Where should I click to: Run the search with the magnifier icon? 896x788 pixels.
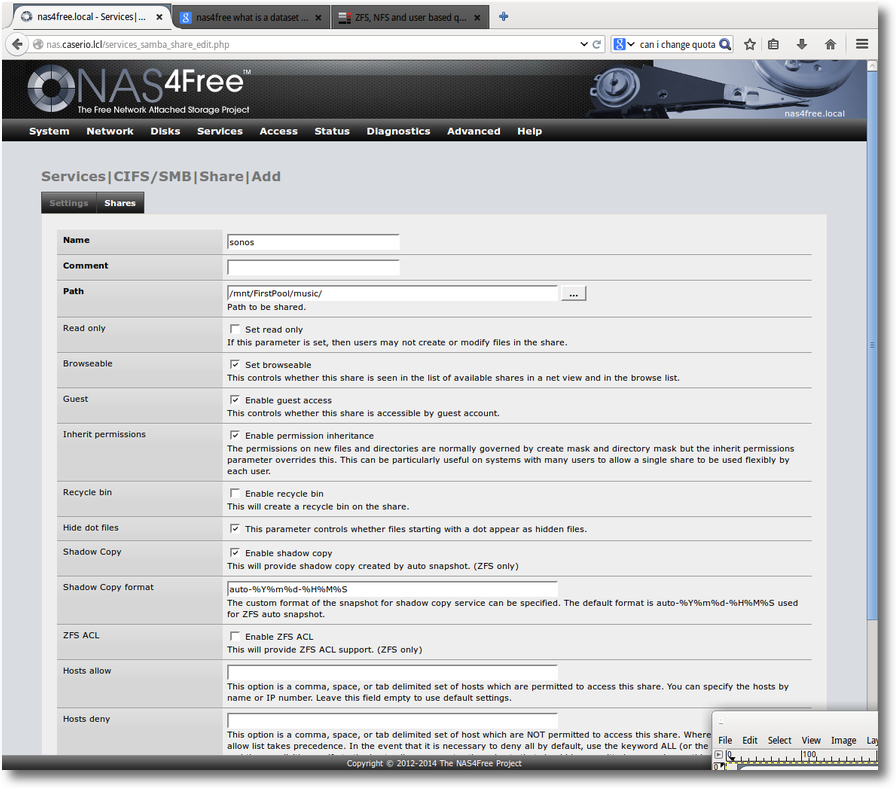pos(725,44)
